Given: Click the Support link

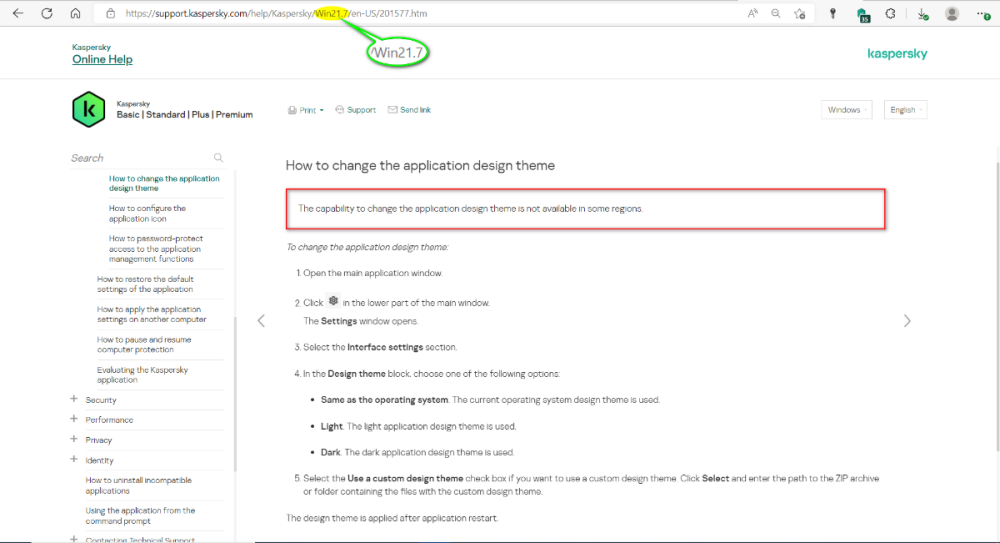Looking at the screenshot, I should pyautogui.click(x=355, y=110).
